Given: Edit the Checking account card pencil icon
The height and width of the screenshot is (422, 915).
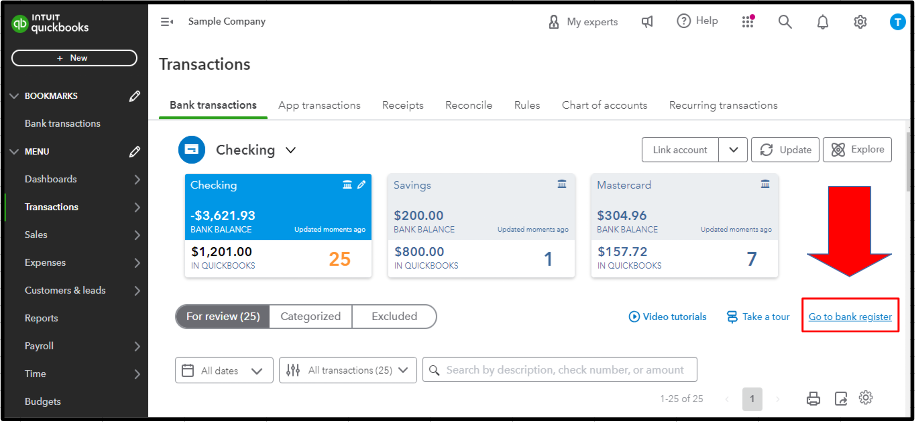Looking at the screenshot, I should pyautogui.click(x=362, y=185).
